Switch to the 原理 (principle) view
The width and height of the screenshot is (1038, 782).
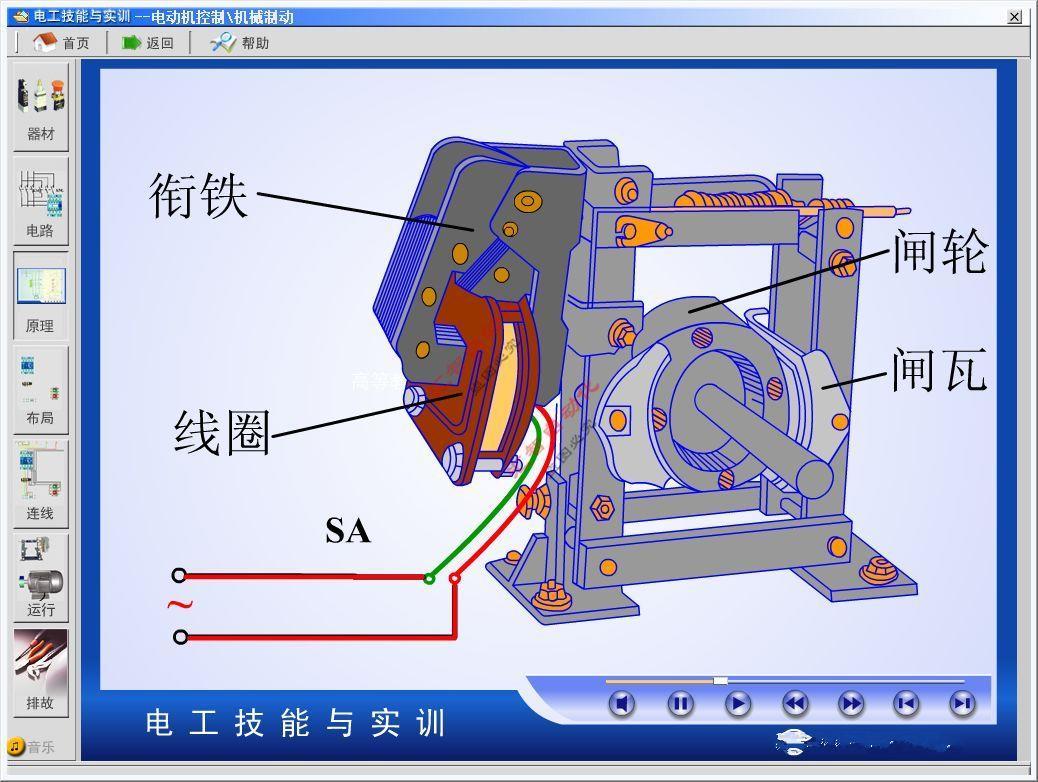coord(40,295)
